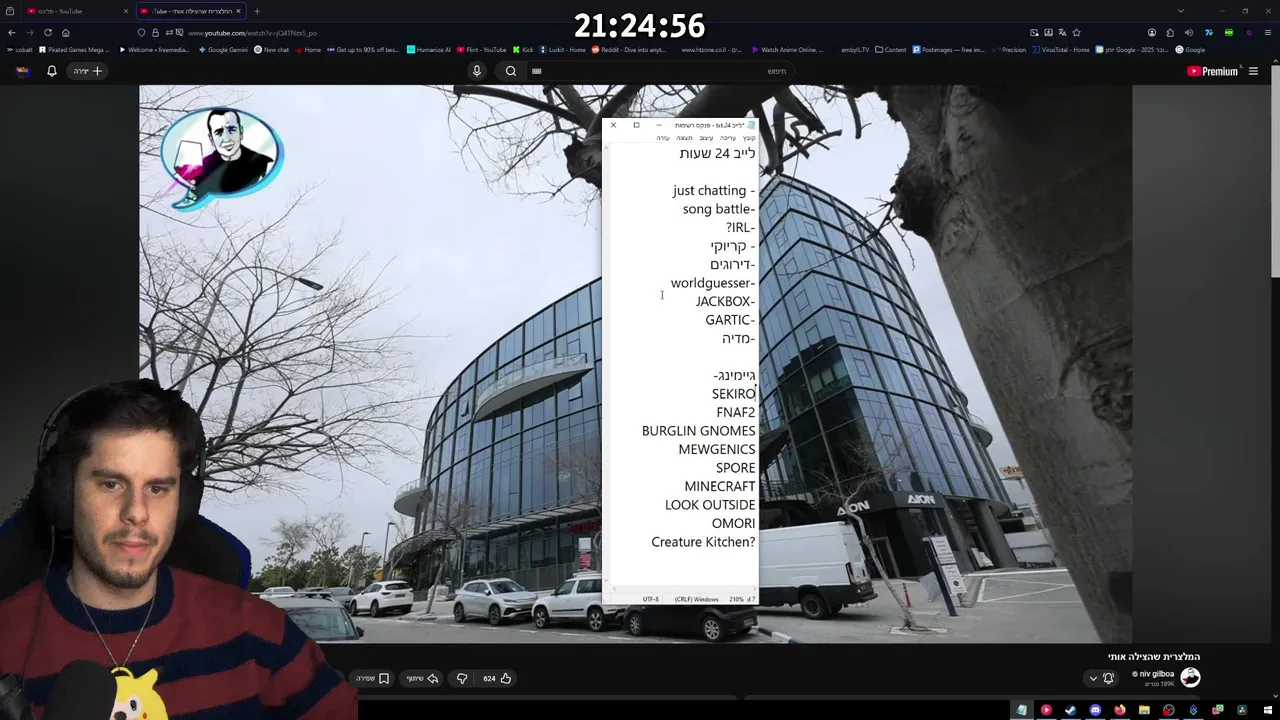Like the video showing 624 likes
The height and width of the screenshot is (720, 1280).
click(497, 678)
